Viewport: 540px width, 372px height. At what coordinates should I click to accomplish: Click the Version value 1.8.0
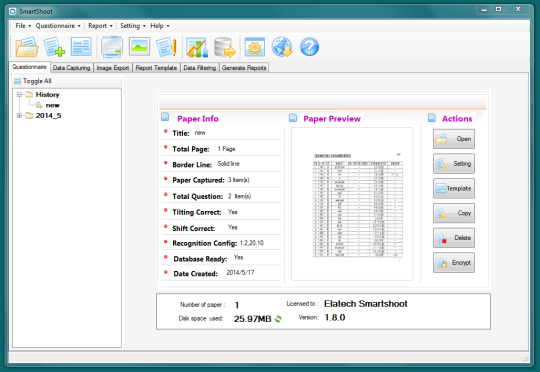click(335, 317)
